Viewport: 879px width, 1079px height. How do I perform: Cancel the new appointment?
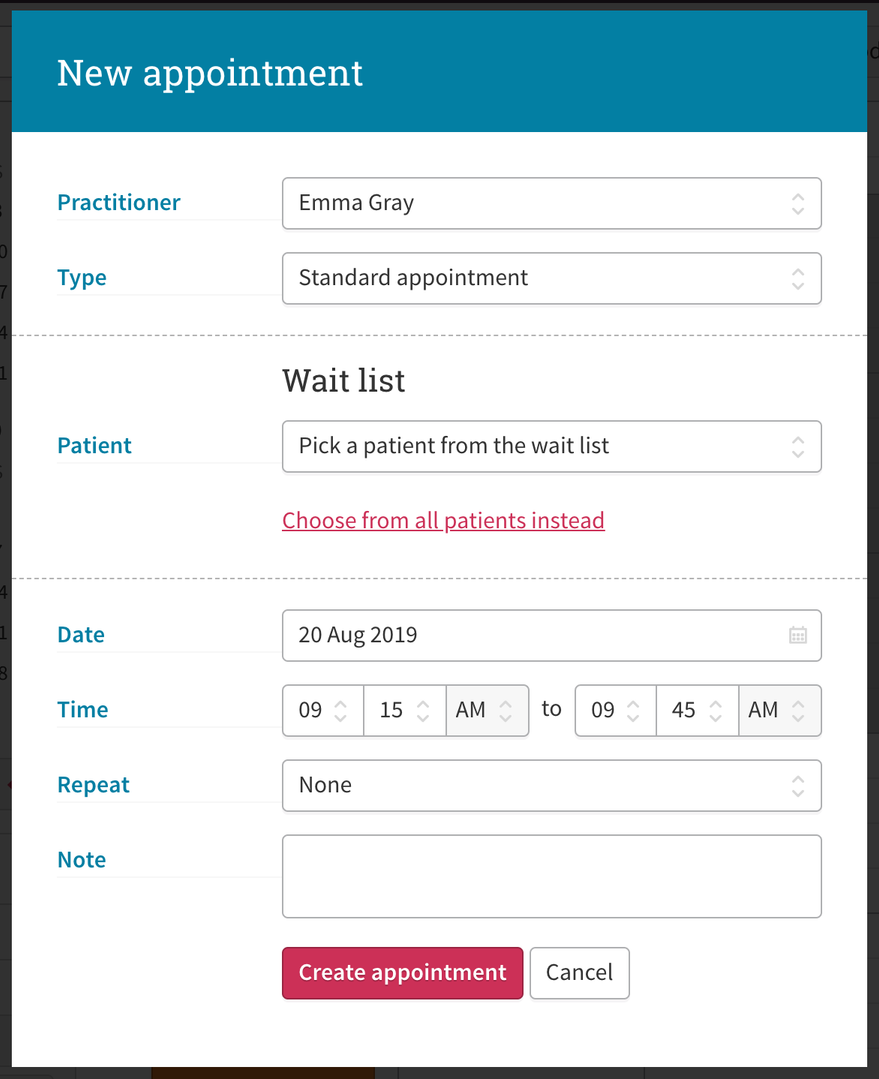tap(579, 972)
